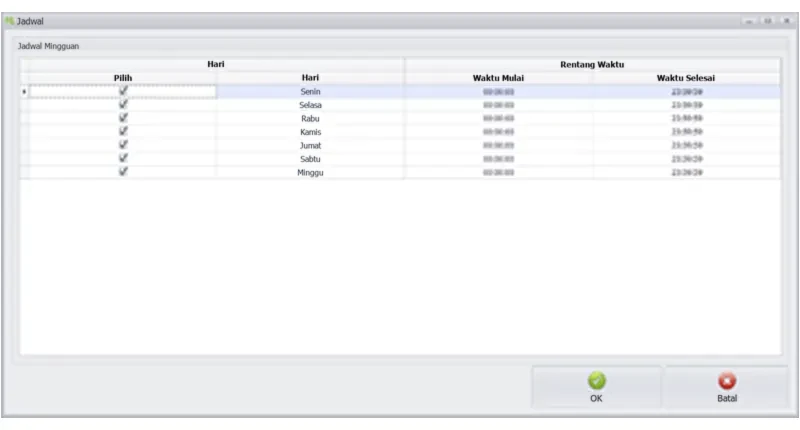
Task: Uncheck the Sabtu checkbox
Action: pyautogui.click(x=123, y=158)
